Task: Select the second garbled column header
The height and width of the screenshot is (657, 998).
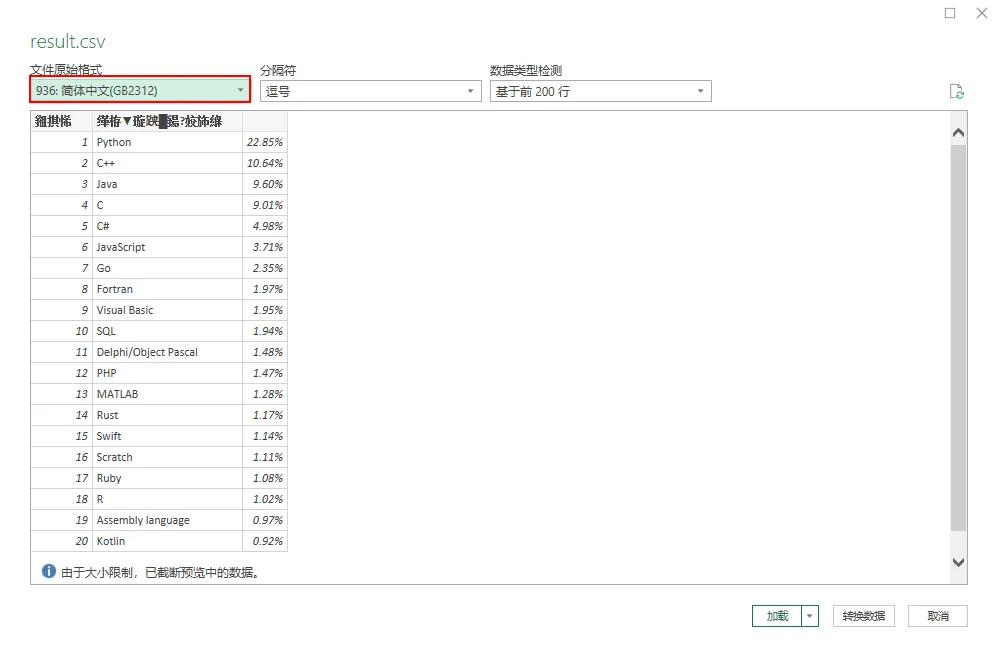Action: pyautogui.click(x=167, y=121)
